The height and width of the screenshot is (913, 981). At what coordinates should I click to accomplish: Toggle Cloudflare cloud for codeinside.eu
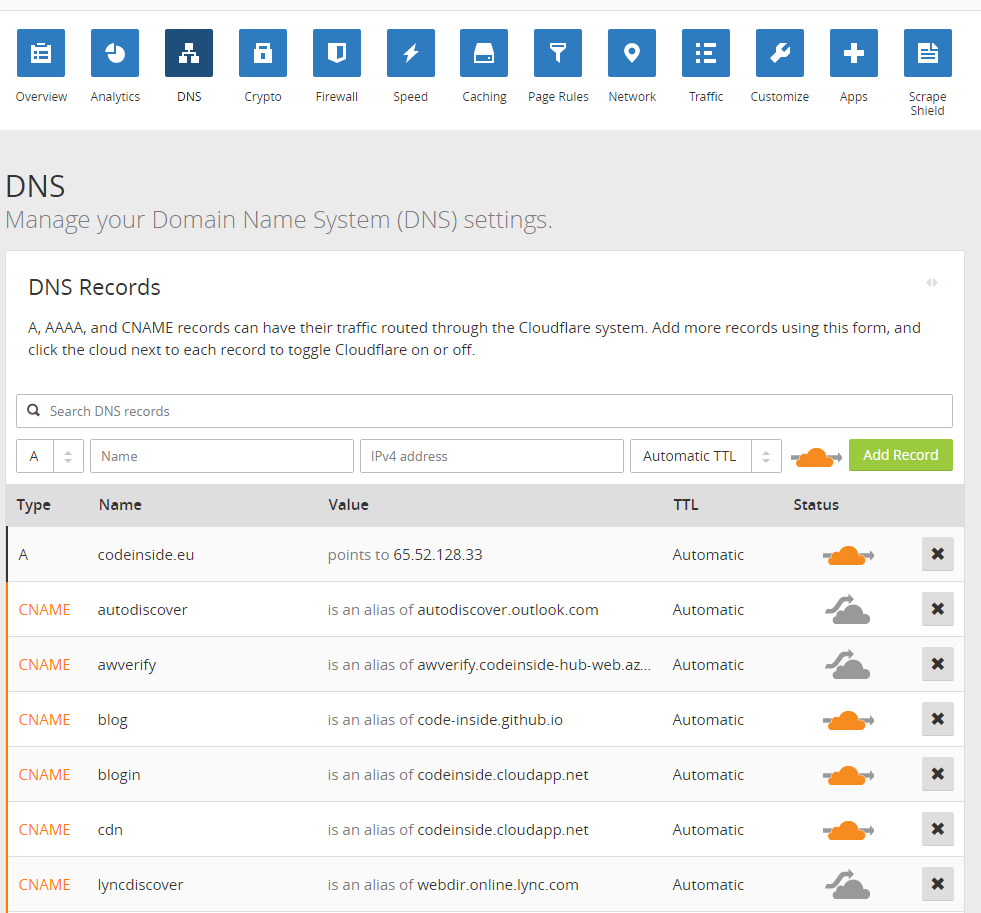(x=848, y=555)
